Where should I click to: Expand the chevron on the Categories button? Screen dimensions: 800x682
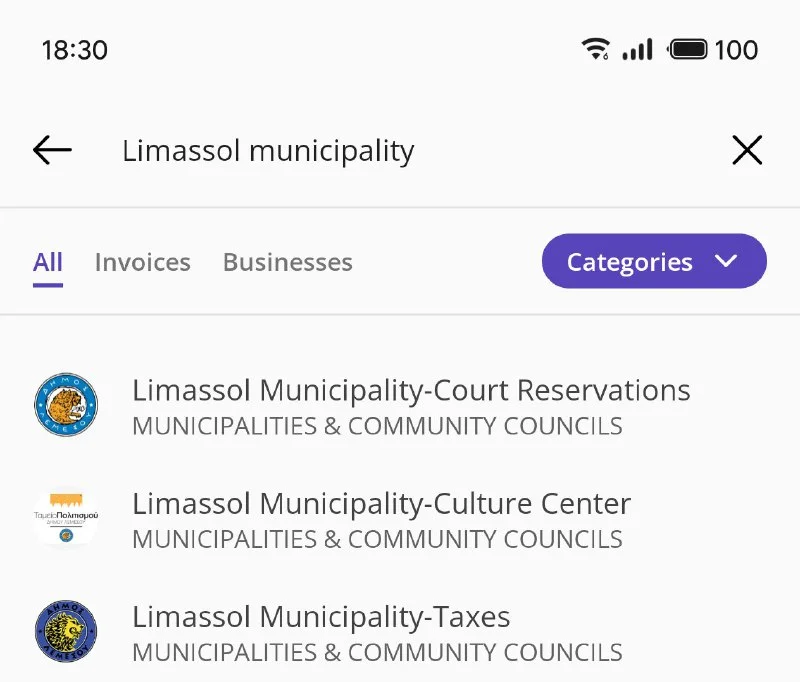pos(727,262)
